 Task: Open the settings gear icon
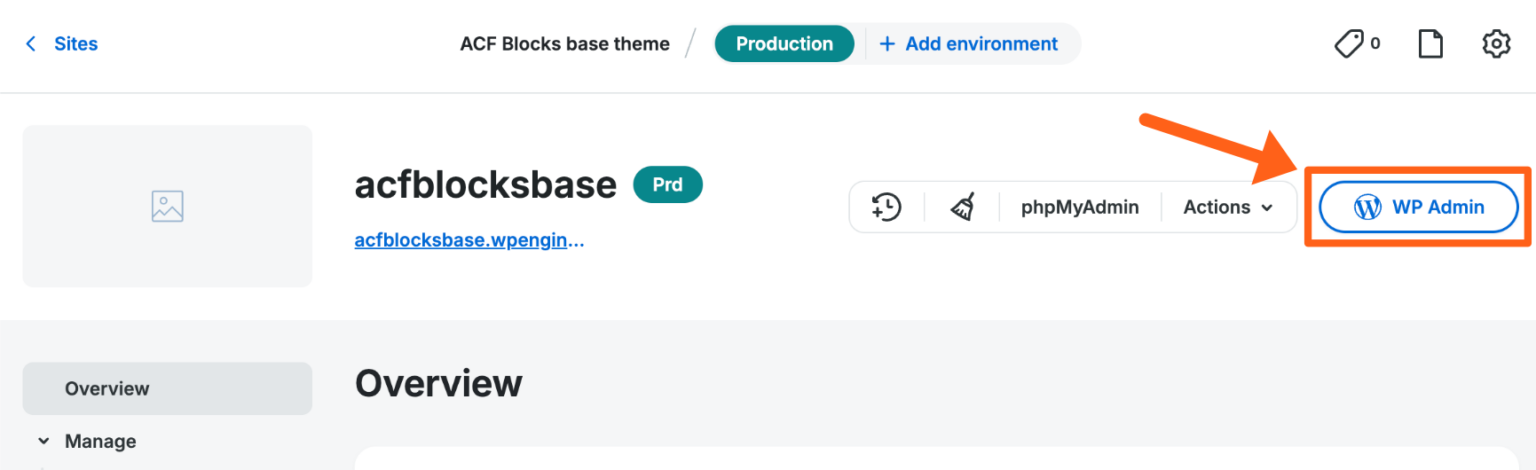1495,44
